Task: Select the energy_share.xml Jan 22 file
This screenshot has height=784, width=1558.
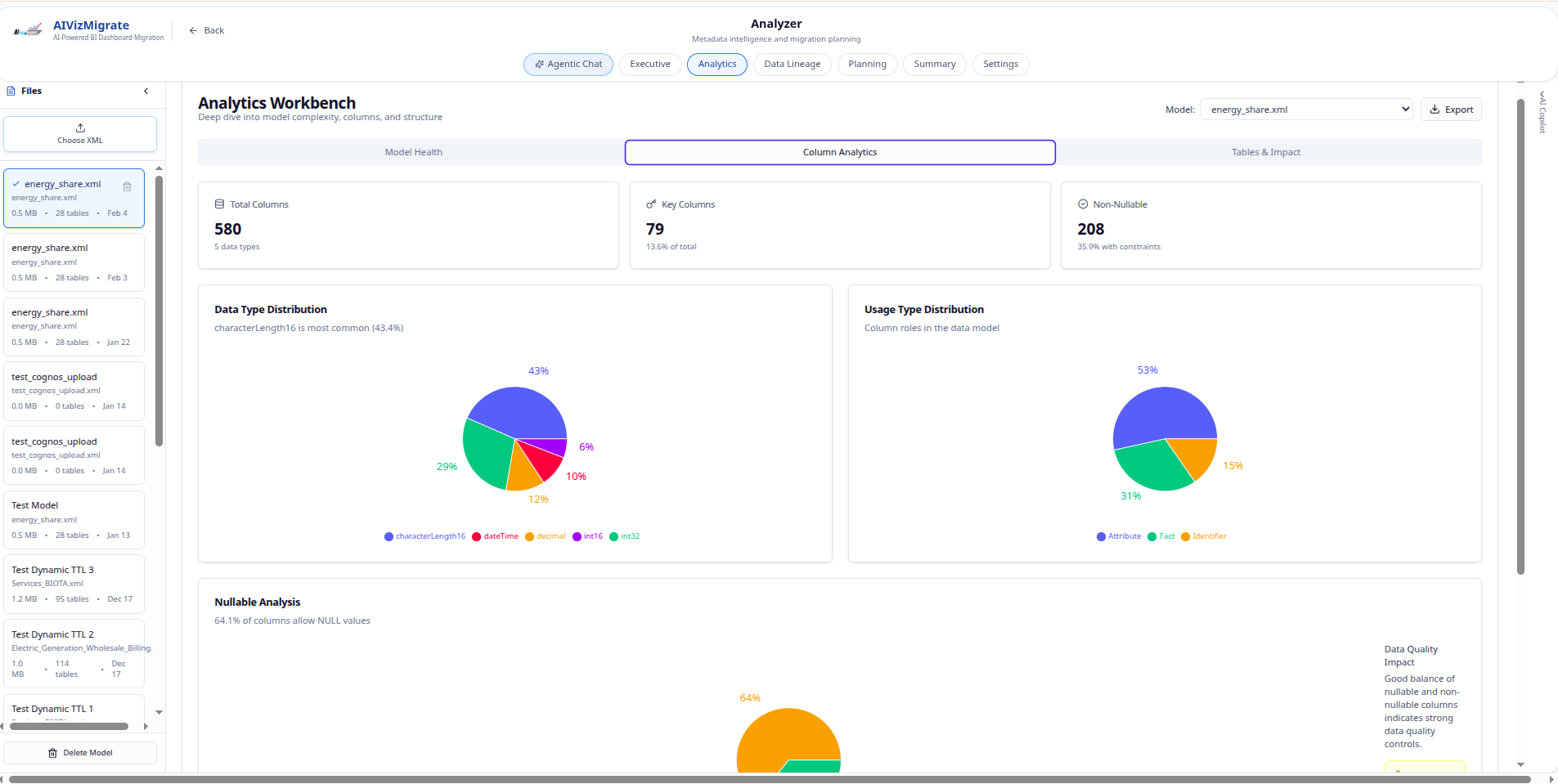Action: (74, 327)
